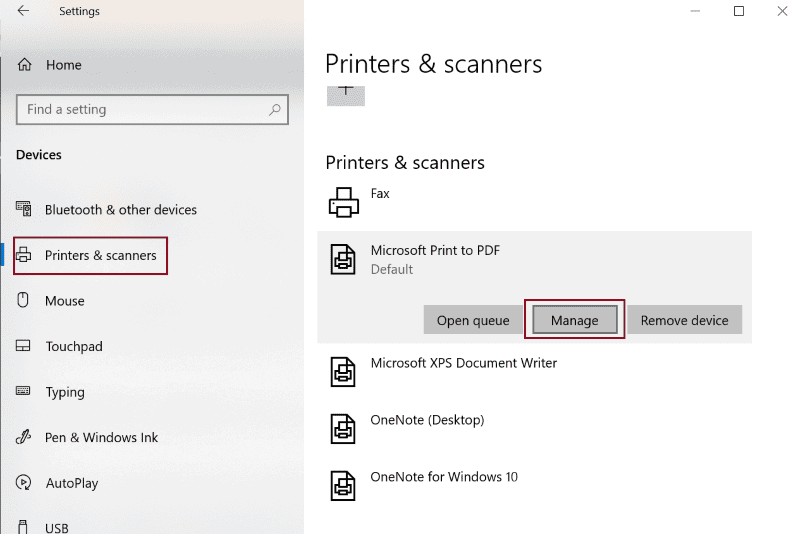Image resolution: width=800 pixels, height=534 pixels.
Task: Click the search magnifier icon
Action: (x=274, y=109)
